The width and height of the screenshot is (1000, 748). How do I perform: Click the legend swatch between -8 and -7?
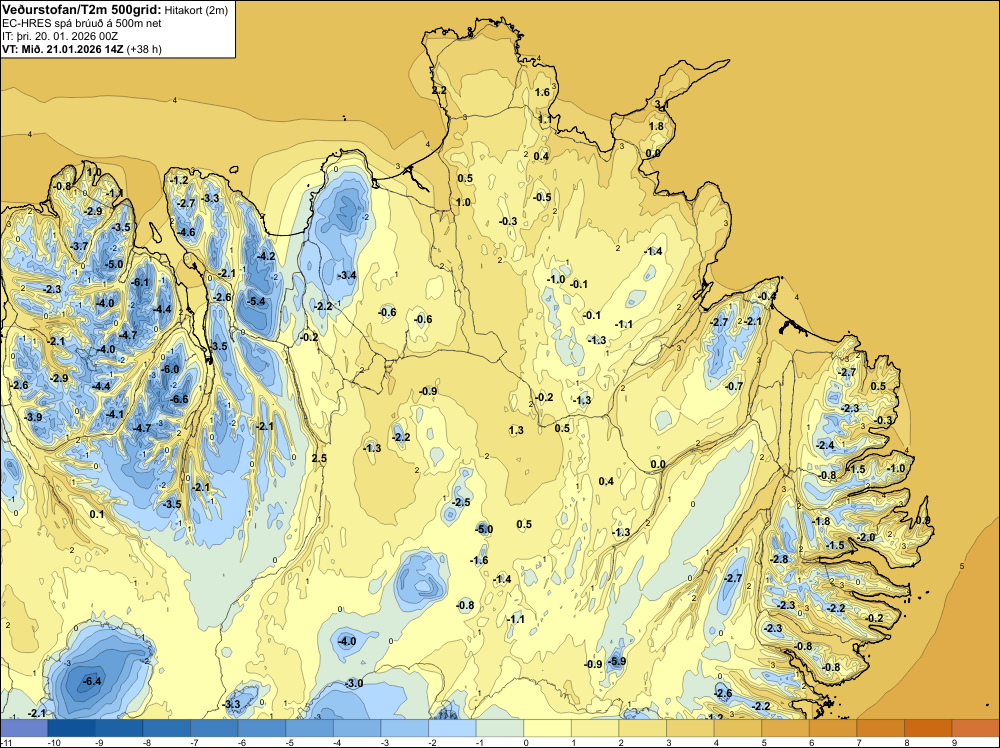pyautogui.click(x=166, y=728)
